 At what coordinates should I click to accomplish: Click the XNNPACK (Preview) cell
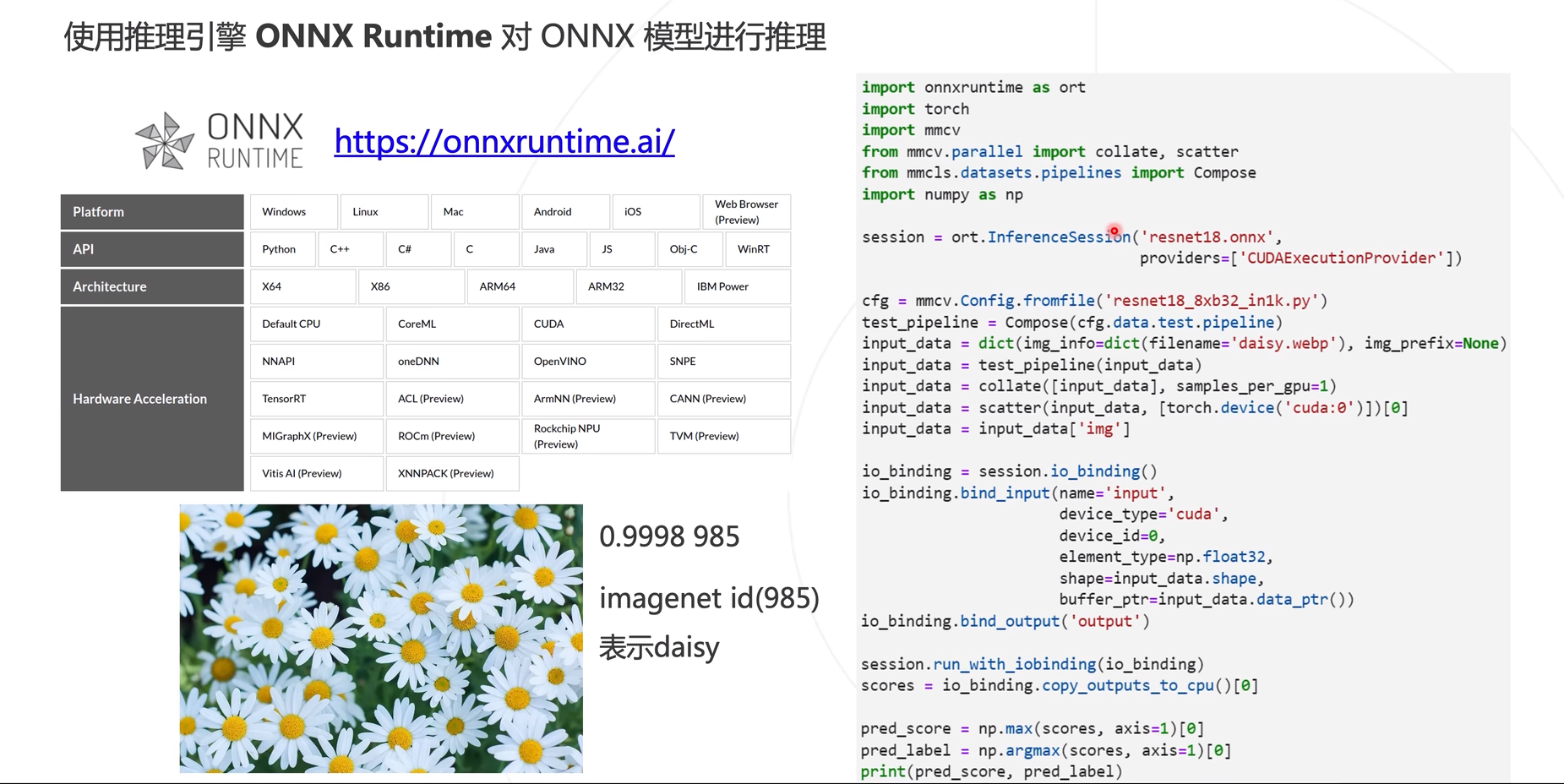pos(453,473)
